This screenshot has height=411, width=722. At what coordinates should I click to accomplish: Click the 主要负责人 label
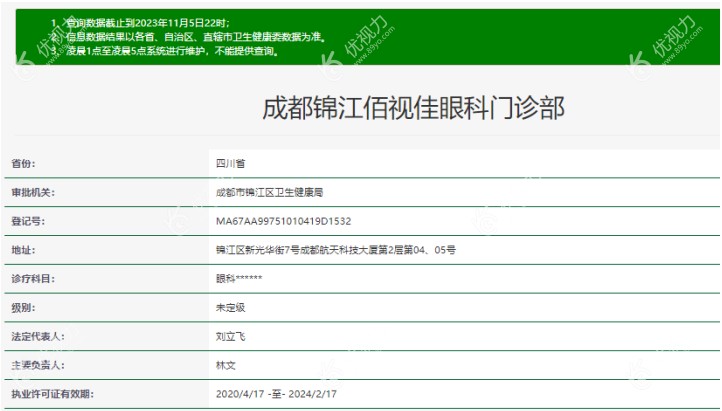coord(38,365)
